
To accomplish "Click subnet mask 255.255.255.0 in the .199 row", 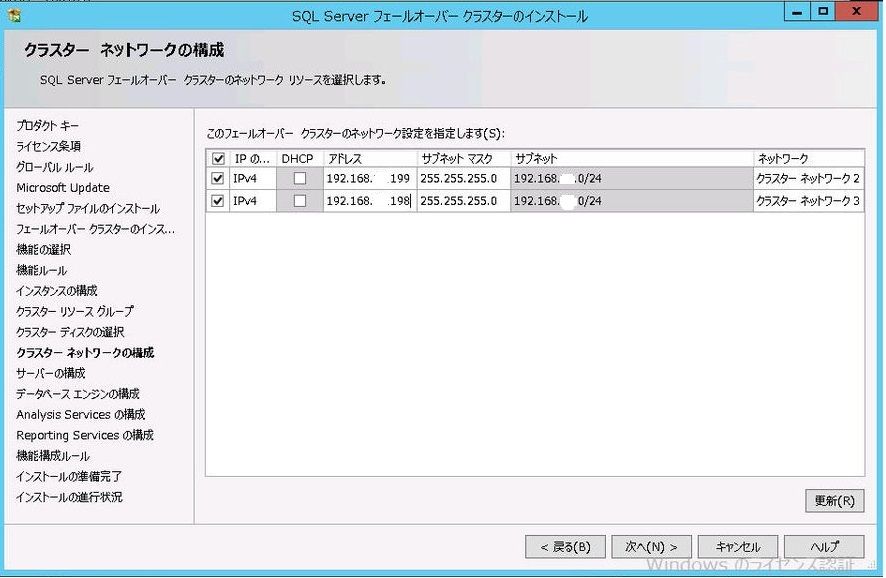I will [463, 179].
